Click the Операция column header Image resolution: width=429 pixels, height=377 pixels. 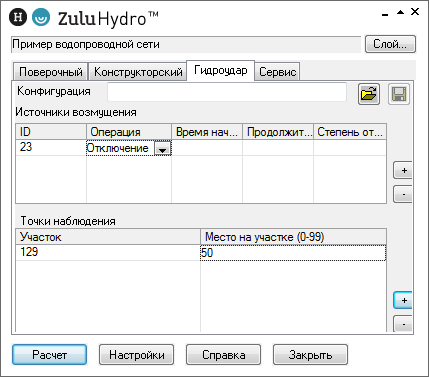[x=129, y=132]
